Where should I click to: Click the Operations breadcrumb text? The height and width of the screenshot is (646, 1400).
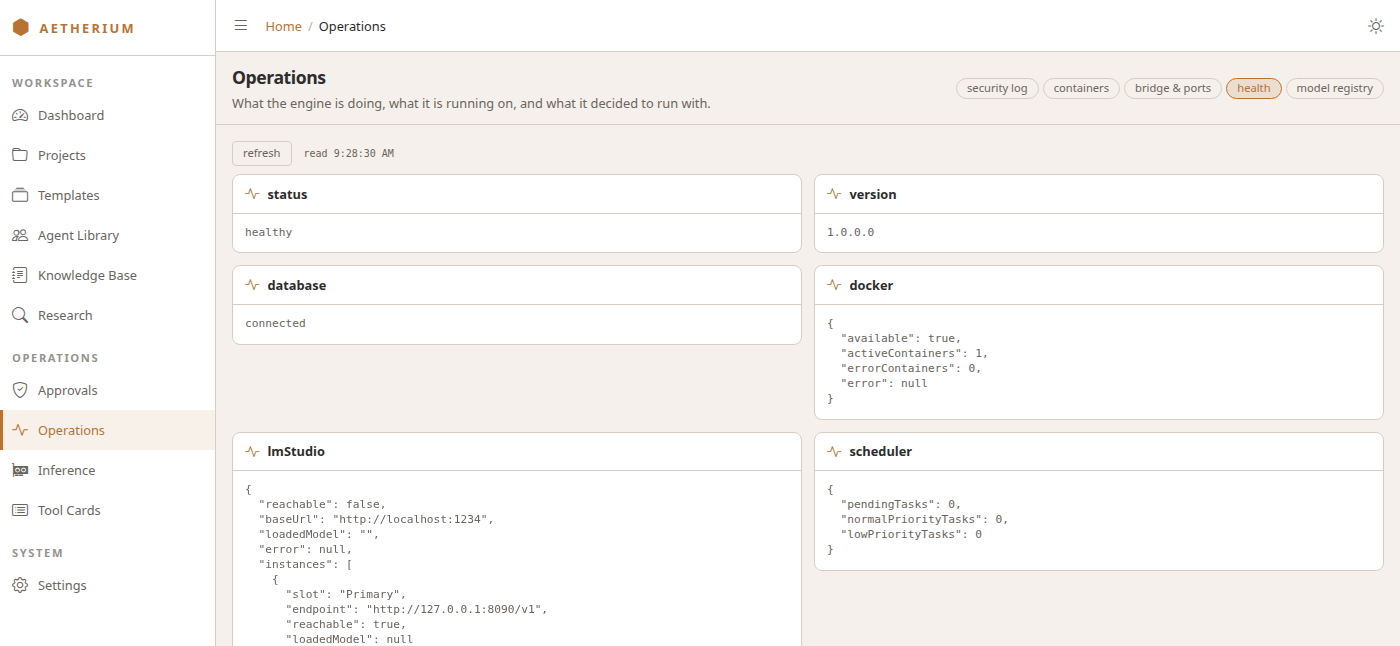tap(352, 26)
